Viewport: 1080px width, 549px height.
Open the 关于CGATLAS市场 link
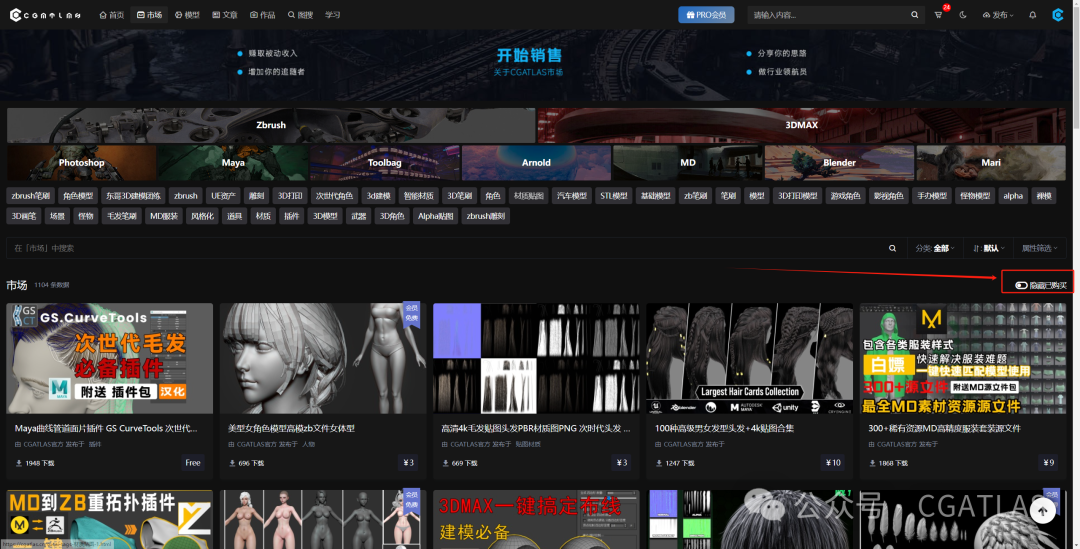[528, 72]
